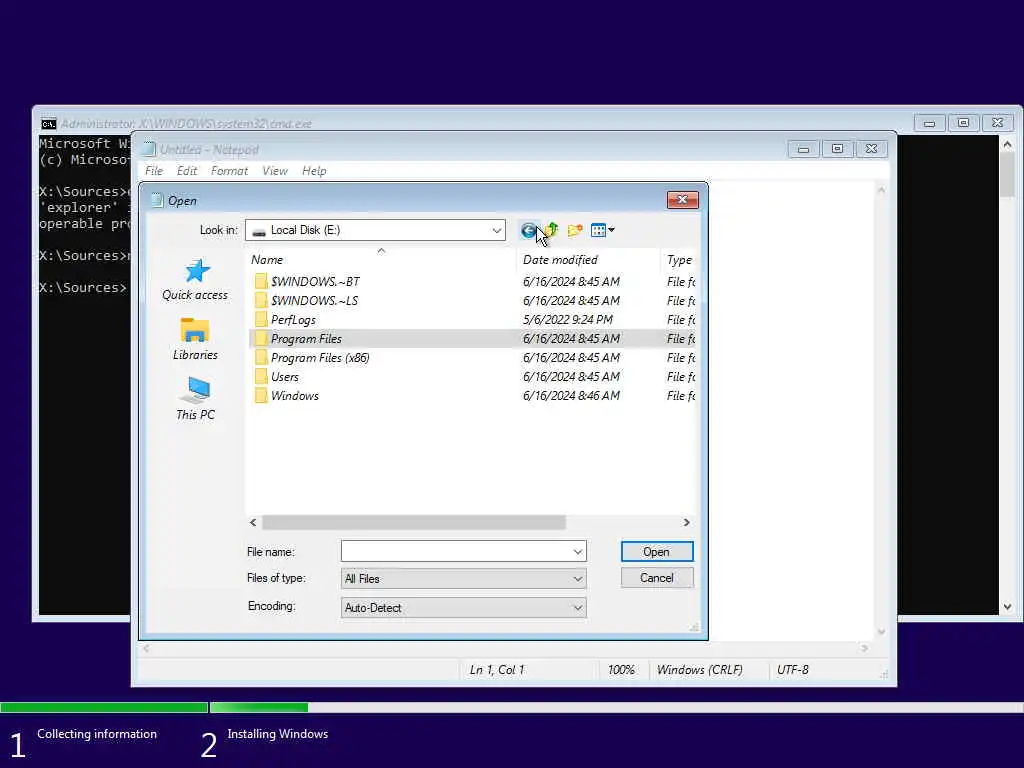Open the View Menu grid icon

[602, 230]
